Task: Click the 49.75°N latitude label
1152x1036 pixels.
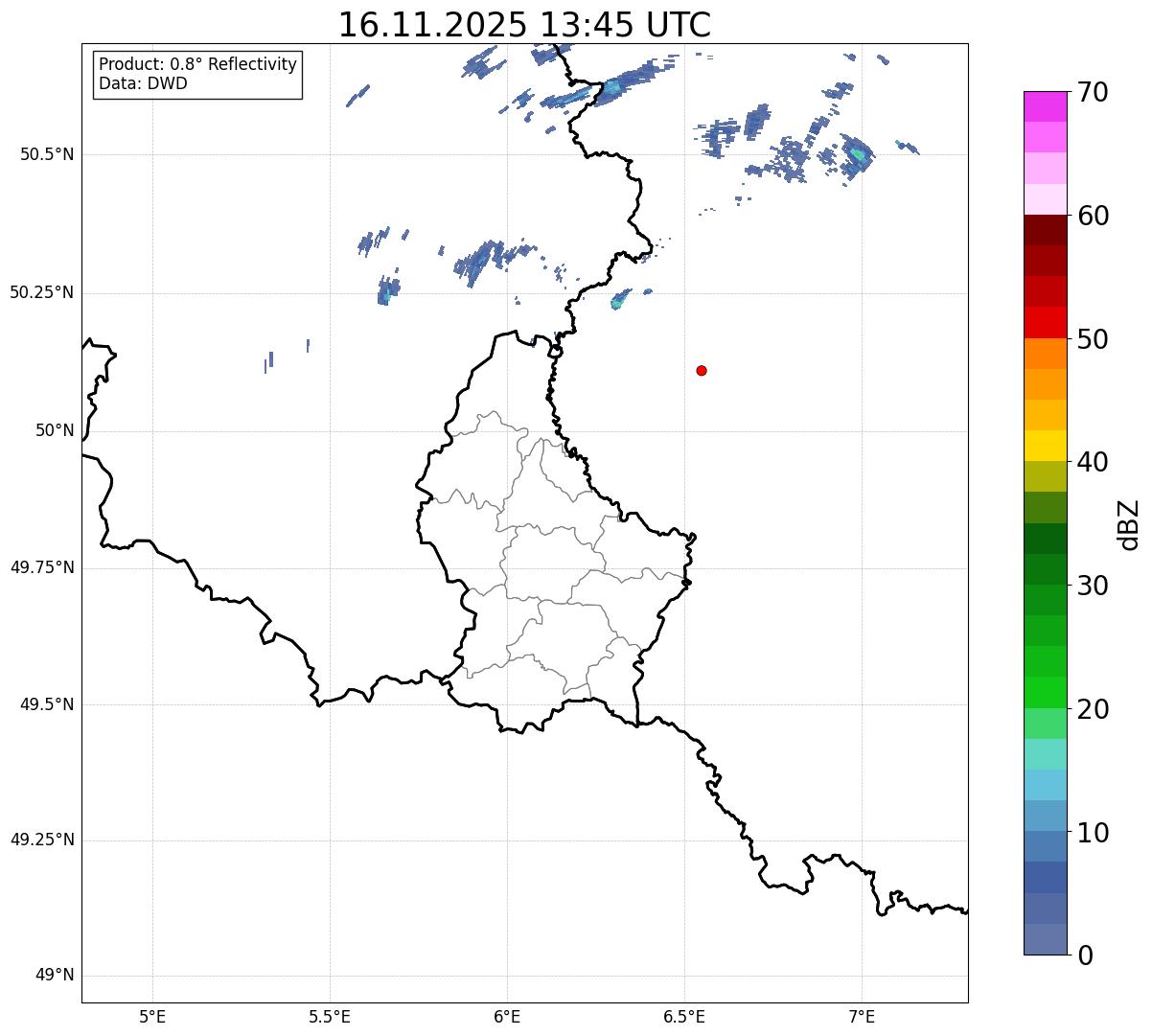Action: (42, 567)
